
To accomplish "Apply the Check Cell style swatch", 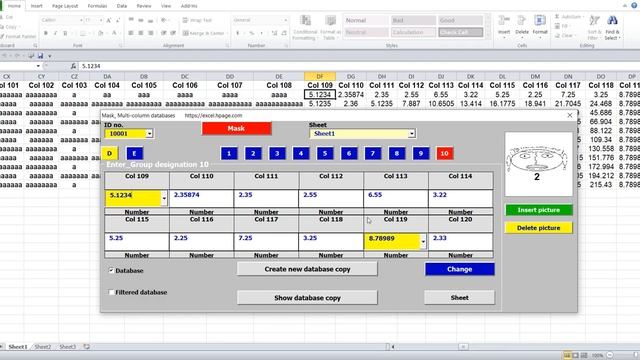I will tap(460, 32).
